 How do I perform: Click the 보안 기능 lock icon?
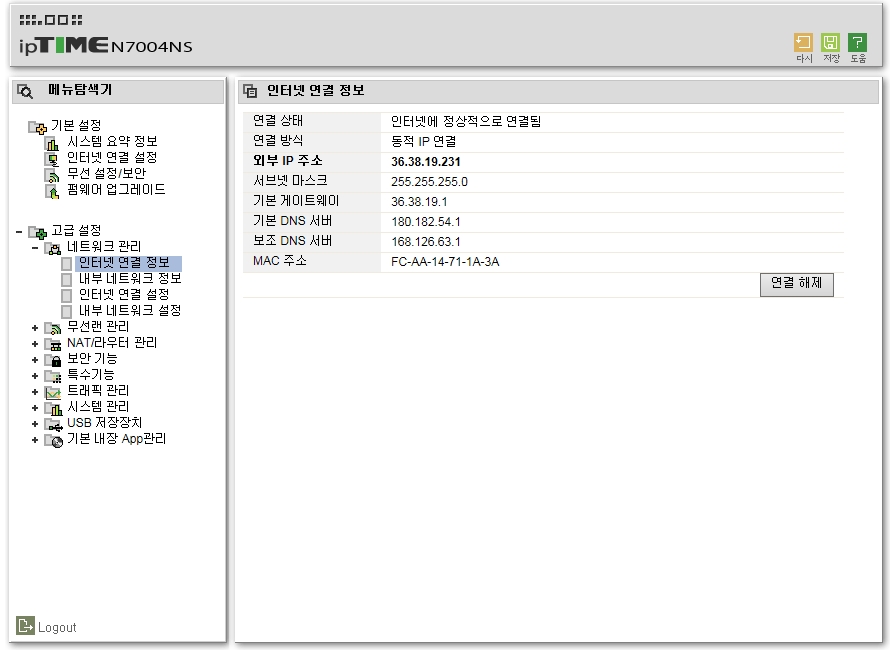tap(53, 360)
